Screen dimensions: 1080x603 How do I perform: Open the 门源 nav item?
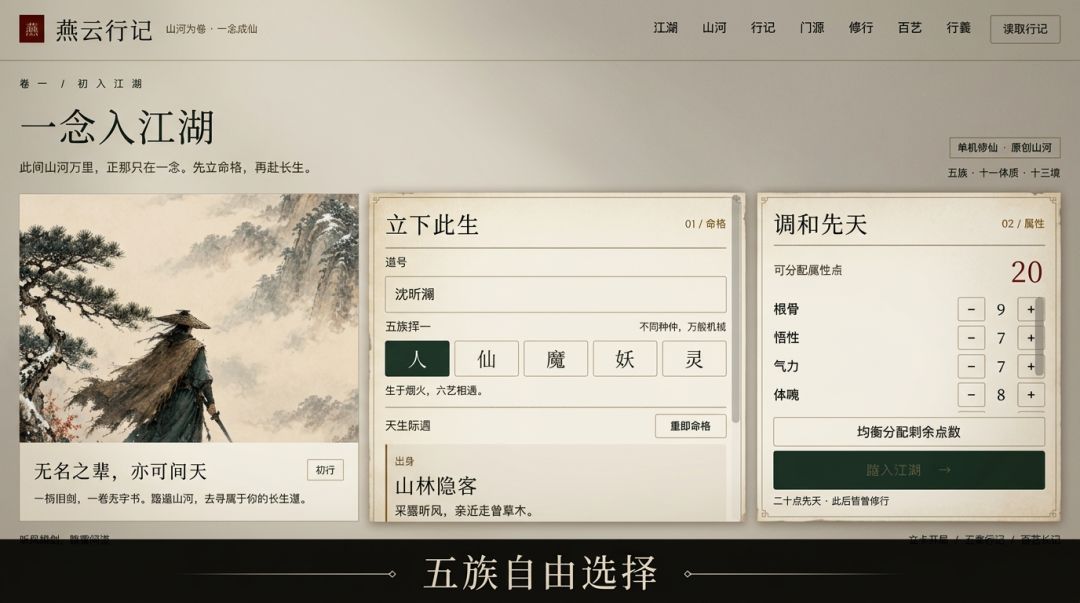pyautogui.click(x=812, y=28)
